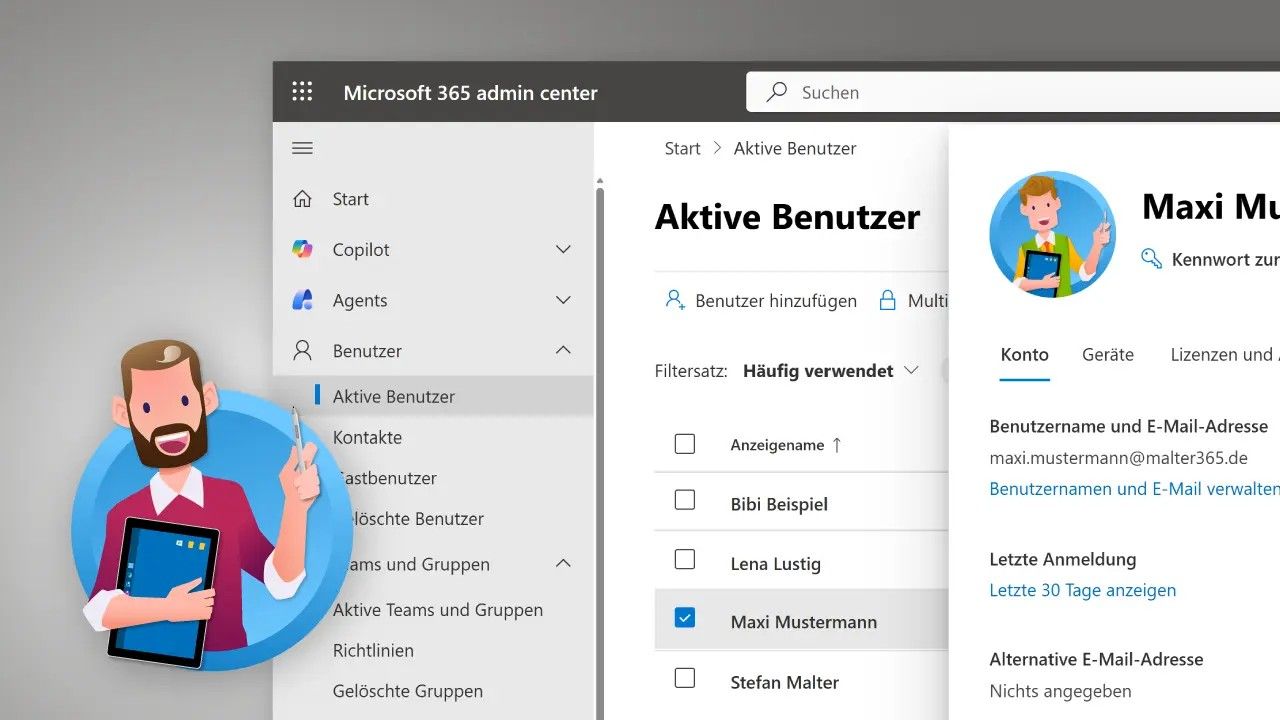Select Kontakte in the sidebar
Image resolution: width=1280 pixels, height=720 pixels.
(x=367, y=438)
